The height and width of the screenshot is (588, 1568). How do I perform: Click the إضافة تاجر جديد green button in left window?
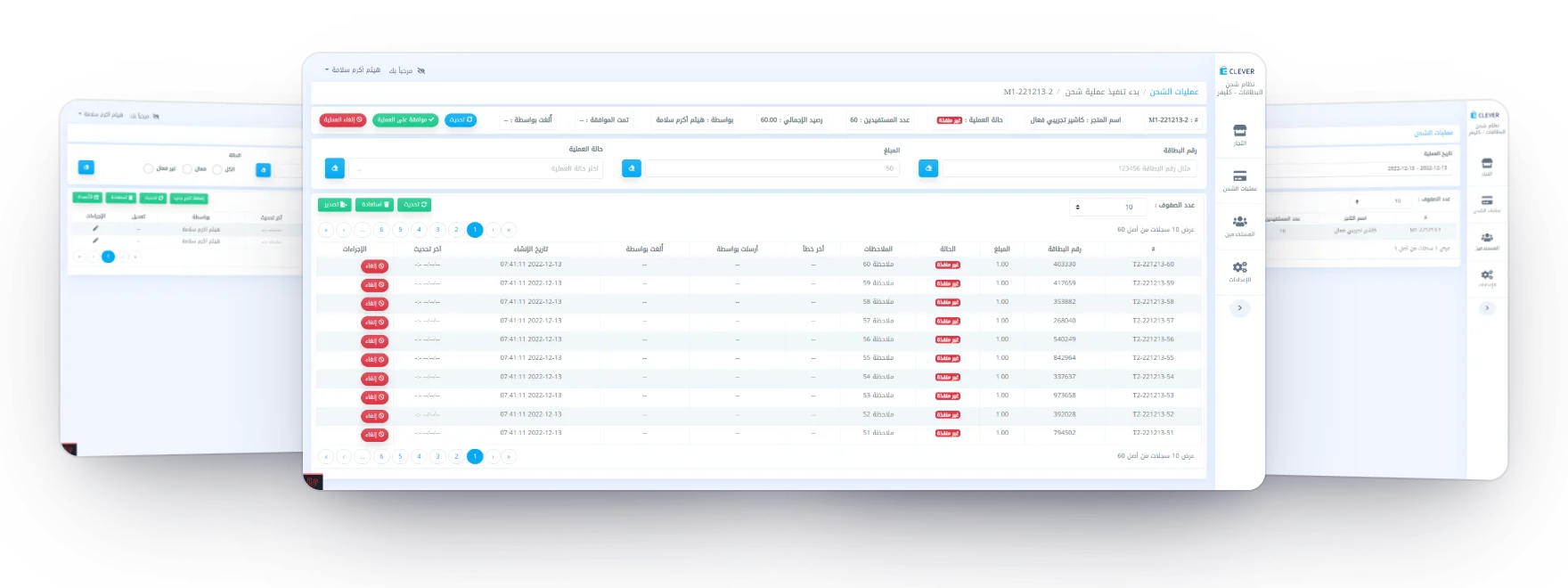tap(189, 199)
